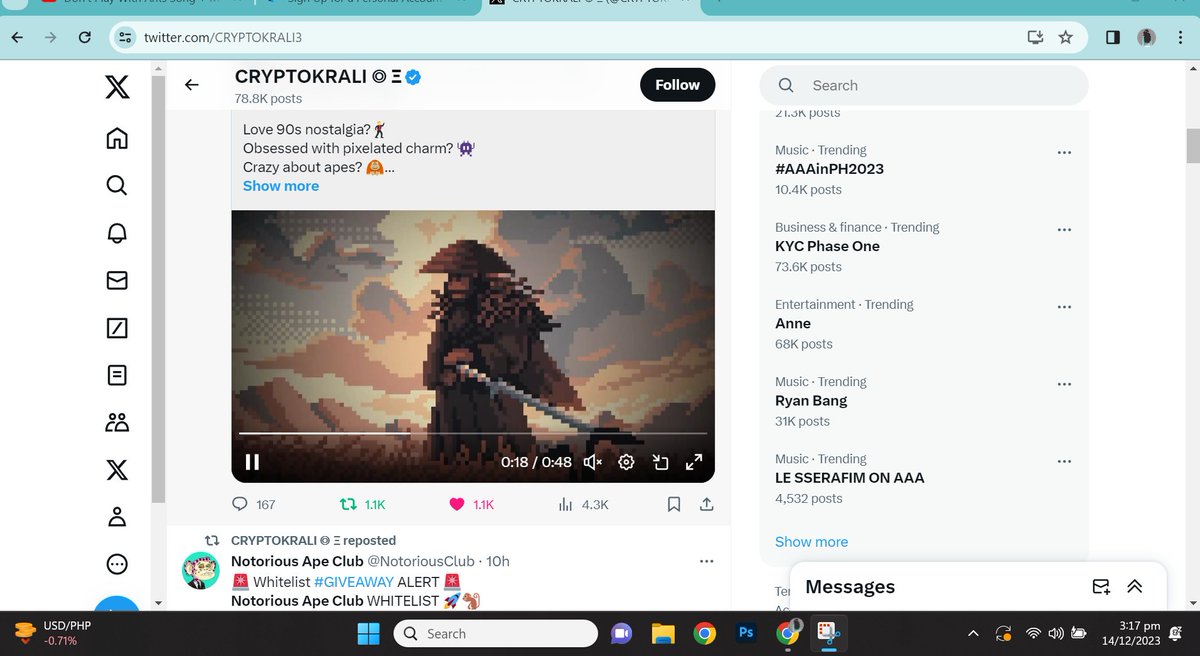Open #GIVEAWAY hashtag link

click(353, 581)
